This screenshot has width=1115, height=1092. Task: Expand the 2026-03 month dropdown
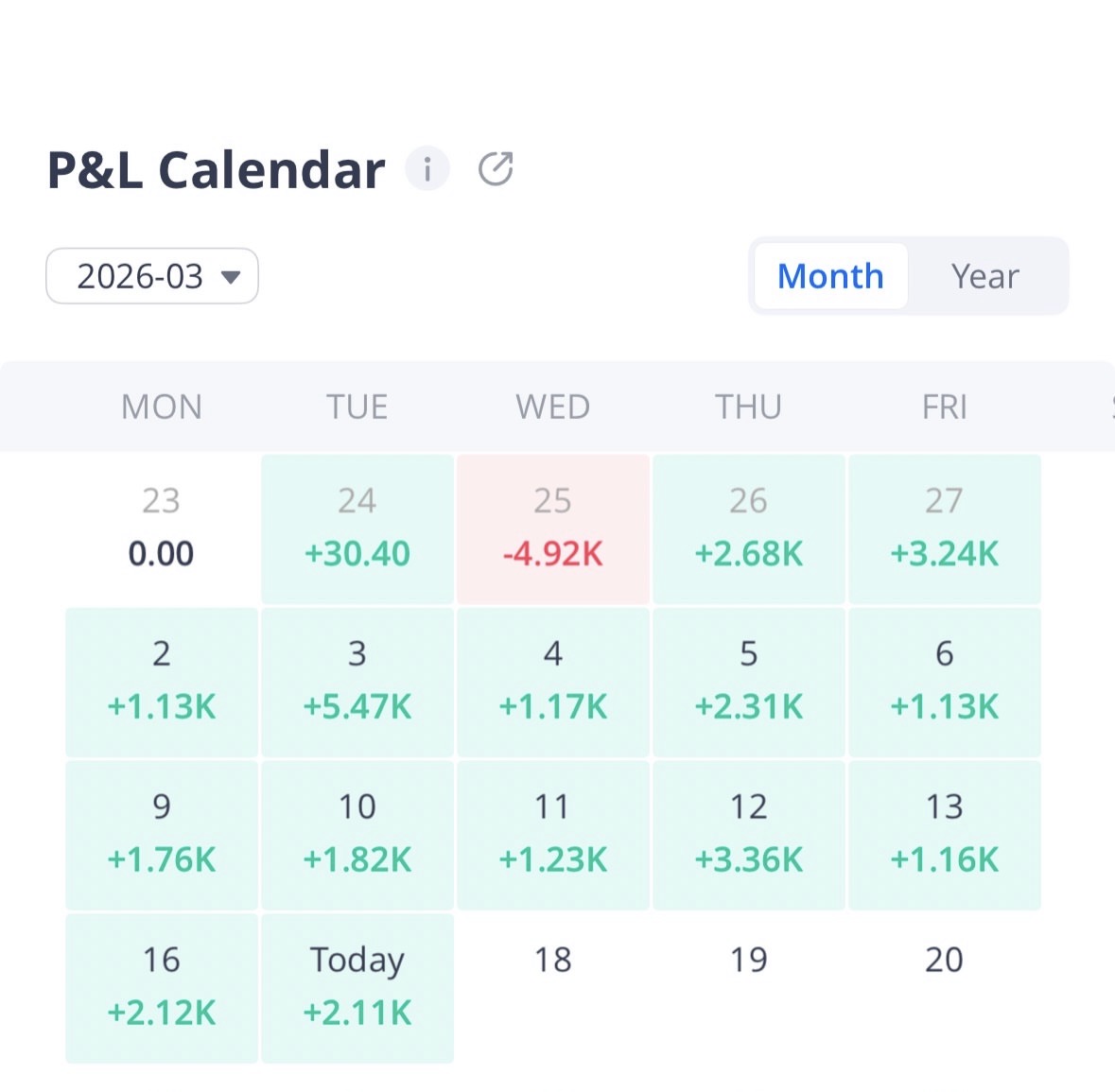[152, 276]
